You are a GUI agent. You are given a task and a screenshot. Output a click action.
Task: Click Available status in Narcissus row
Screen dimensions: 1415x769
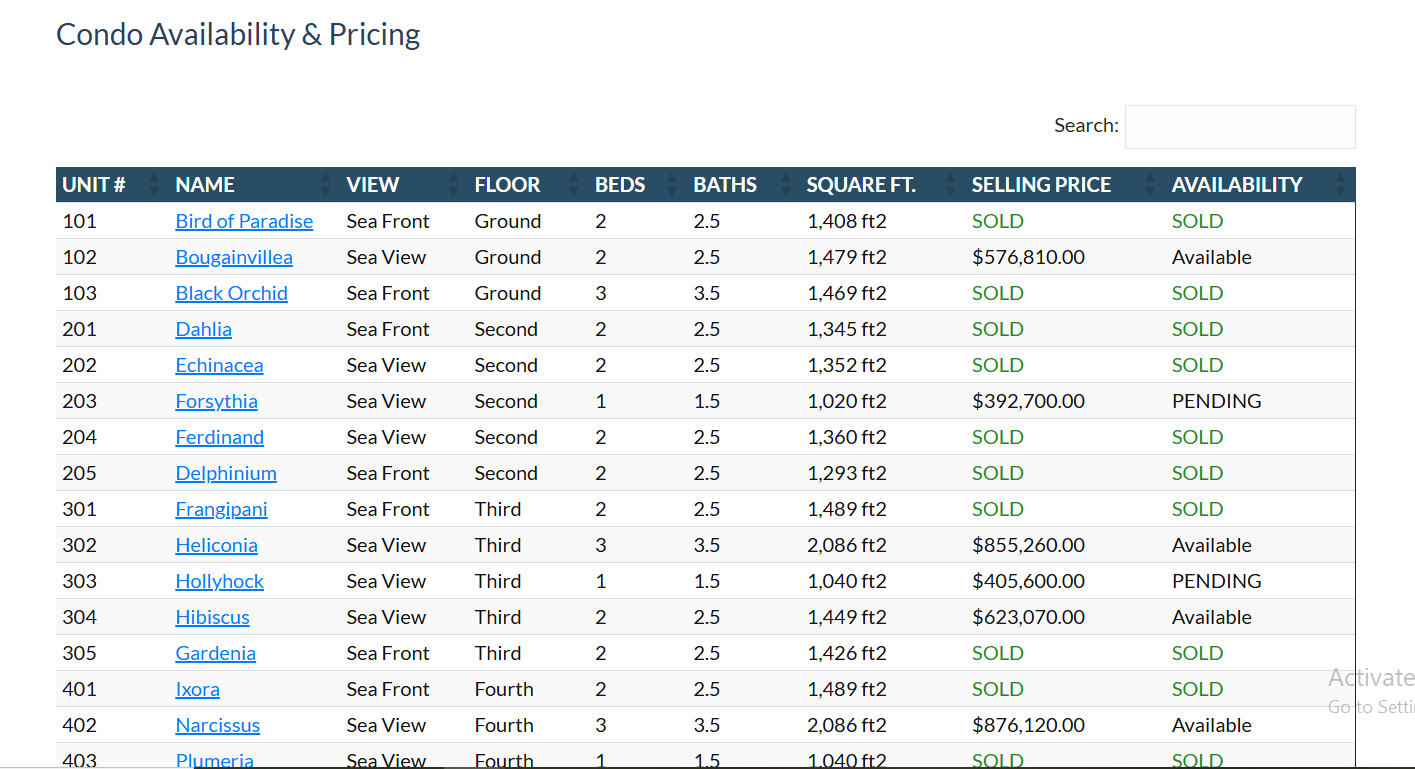coord(1211,725)
